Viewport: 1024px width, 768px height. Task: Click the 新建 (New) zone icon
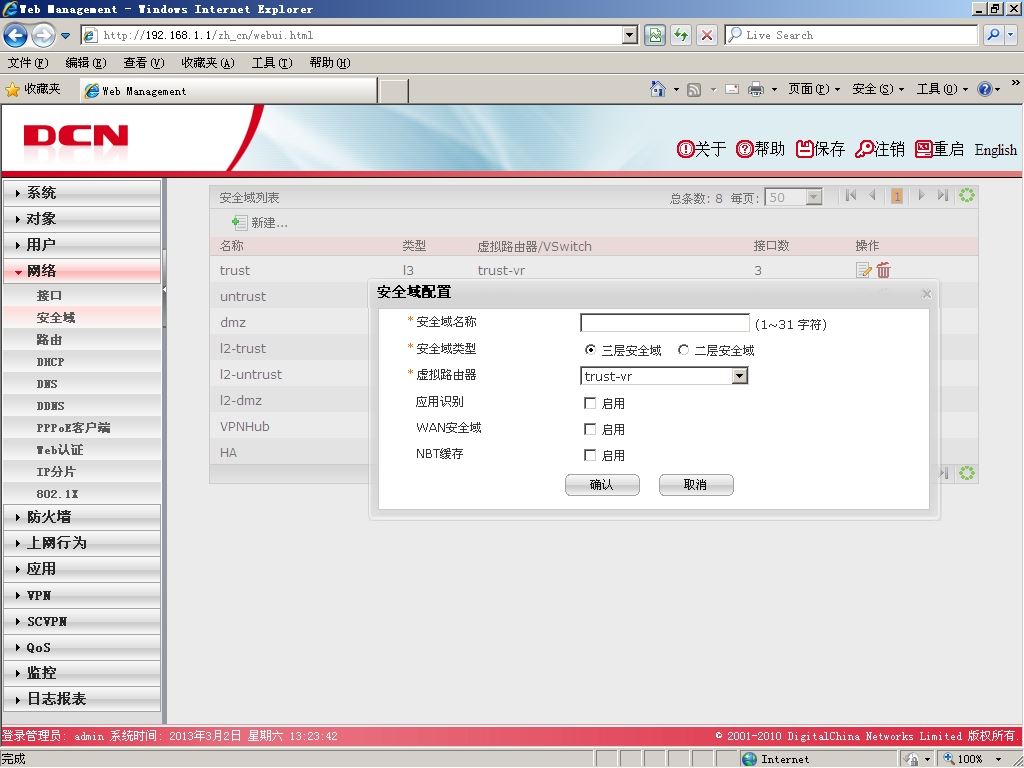[x=239, y=223]
